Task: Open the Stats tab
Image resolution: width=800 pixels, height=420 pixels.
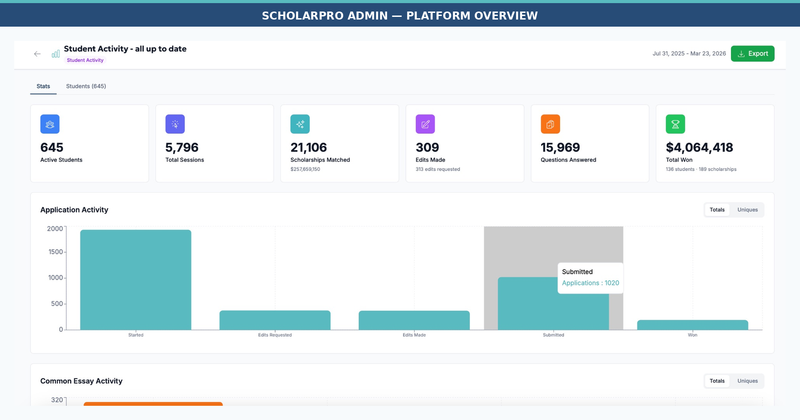Action: pos(43,87)
